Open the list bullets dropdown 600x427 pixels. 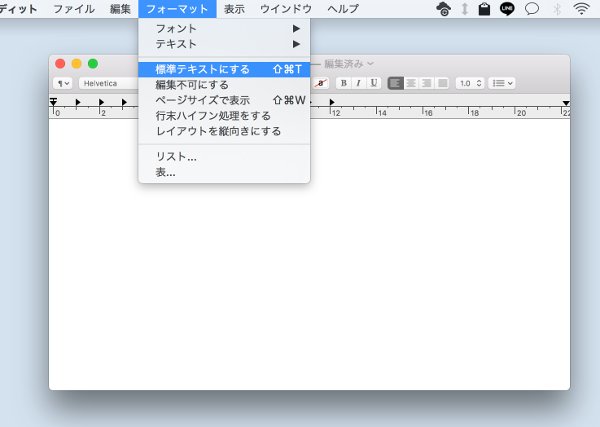(x=502, y=83)
